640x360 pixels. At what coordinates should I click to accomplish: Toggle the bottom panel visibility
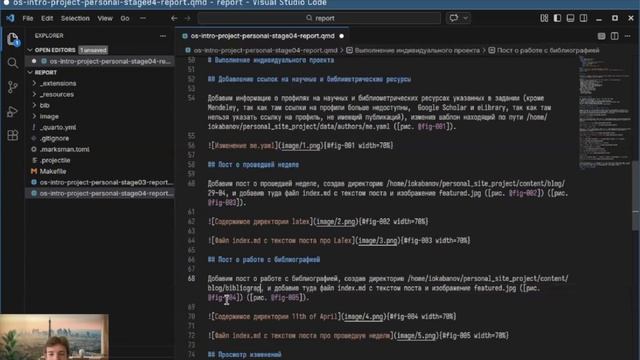coord(570,18)
